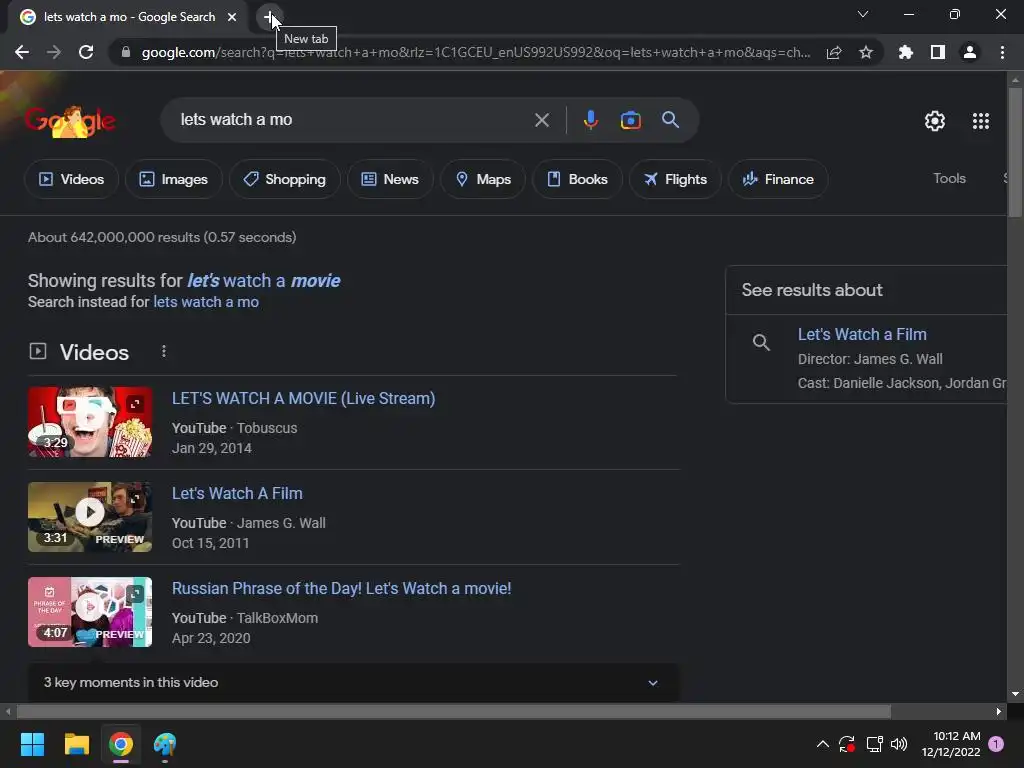Reload the current page
The width and height of the screenshot is (1024, 768).
pos(86,52)
